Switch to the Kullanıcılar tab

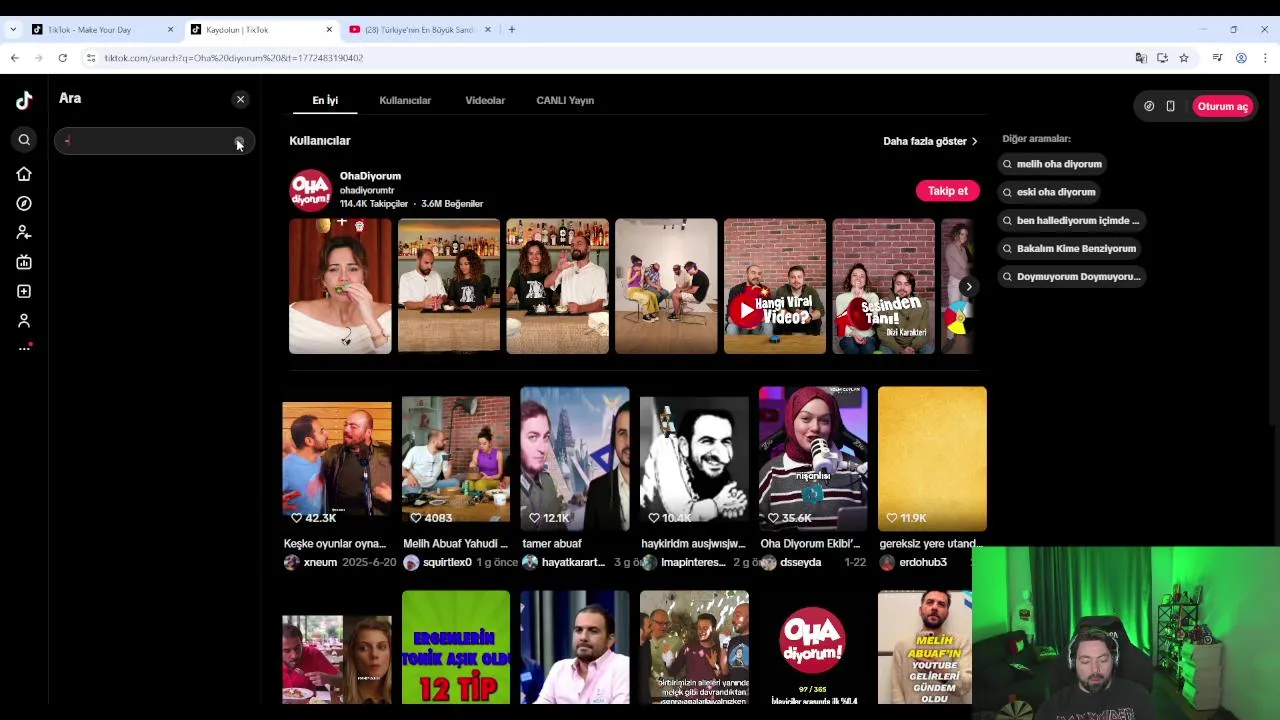pos(405,100)
